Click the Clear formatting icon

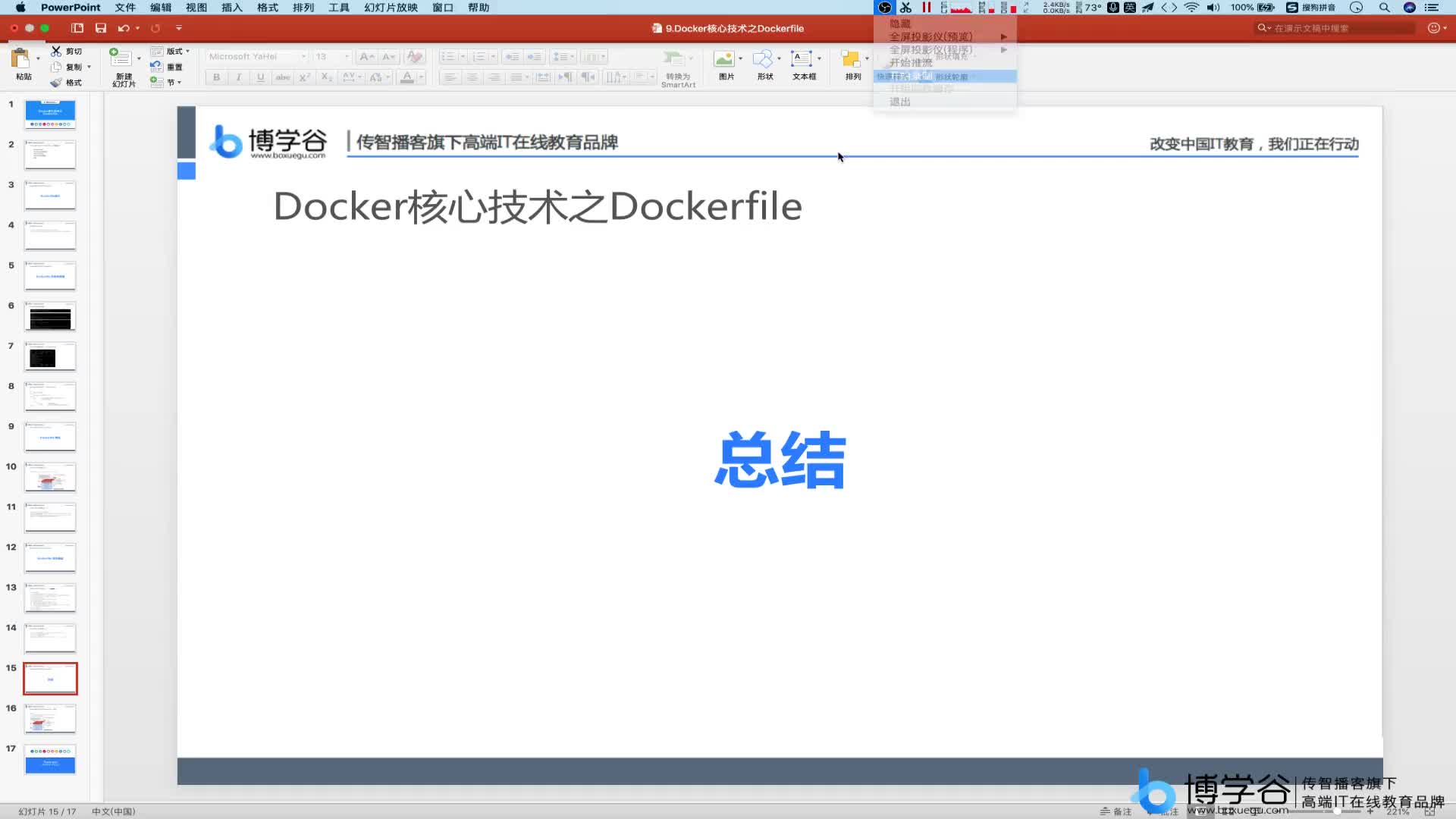pos(415,57)
